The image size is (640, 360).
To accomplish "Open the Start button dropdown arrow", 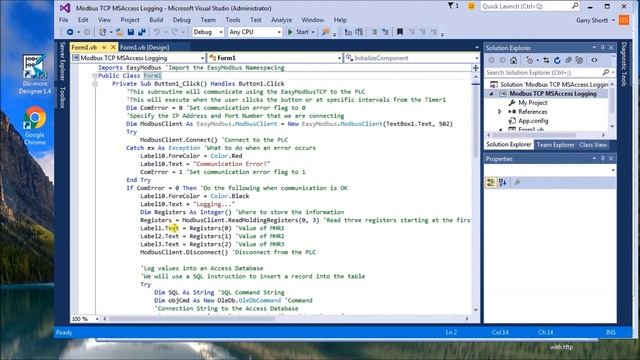I will [313, 32].
